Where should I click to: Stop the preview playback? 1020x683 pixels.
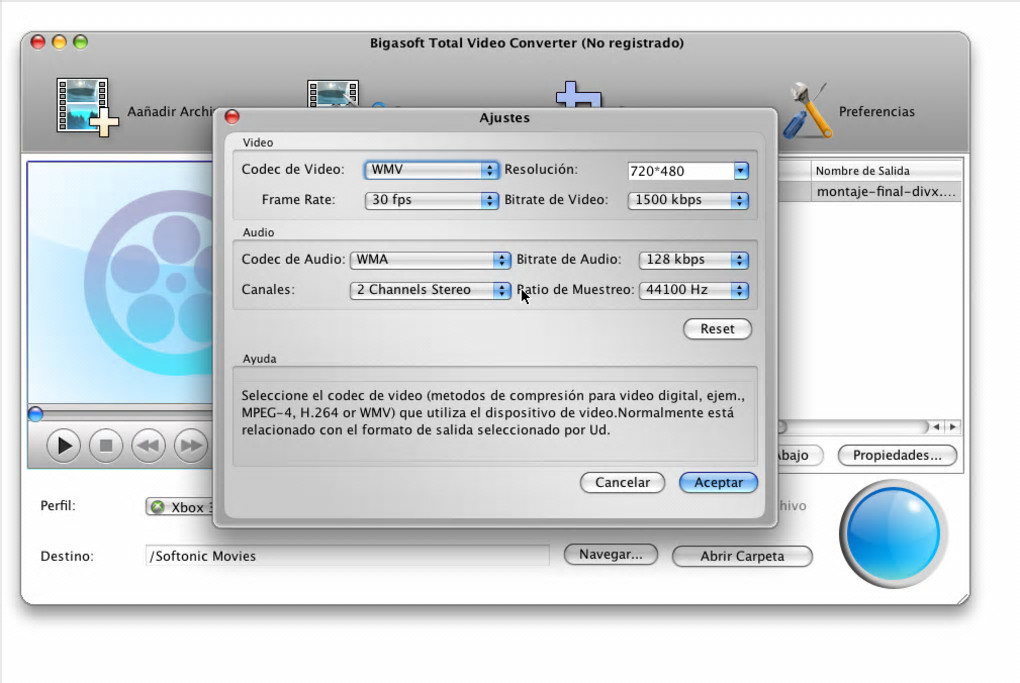[106, 446]
